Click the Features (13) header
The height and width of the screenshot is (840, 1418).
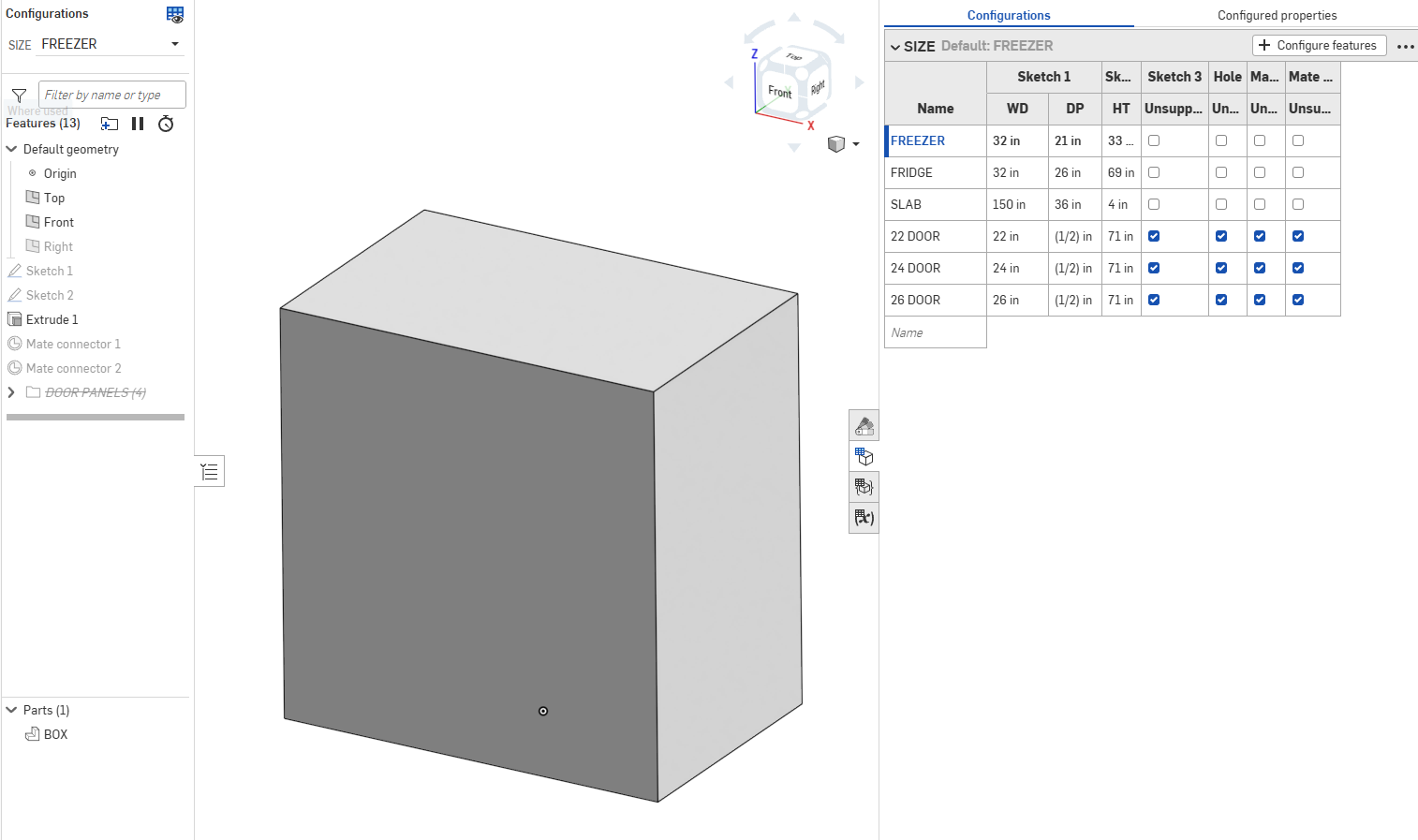(43, 124)
